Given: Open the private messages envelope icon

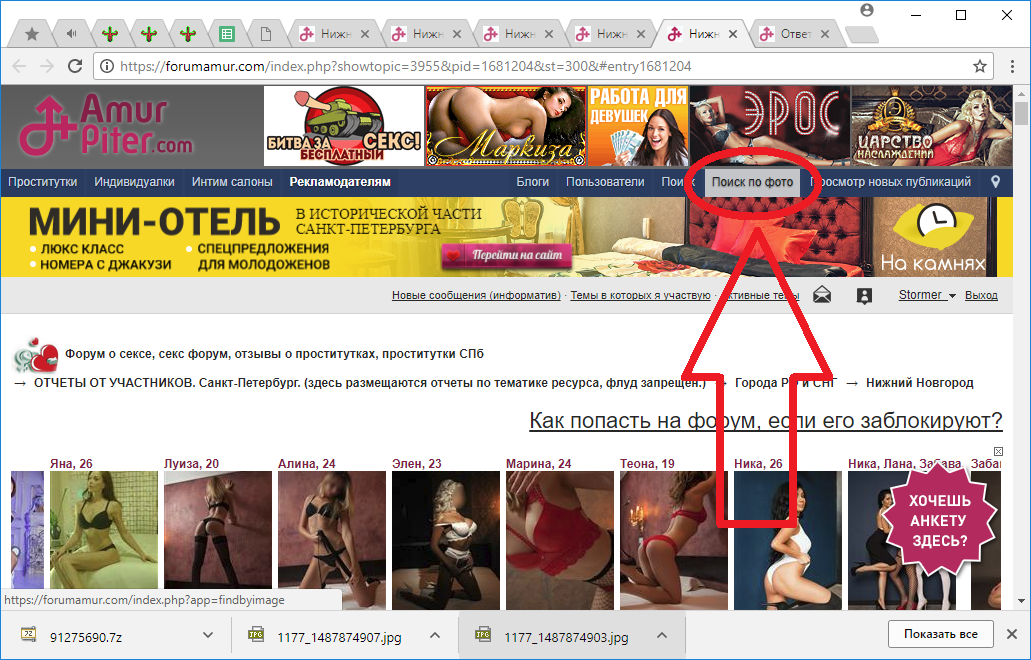Looking at the screenshot, I should (x=822, y=295).
